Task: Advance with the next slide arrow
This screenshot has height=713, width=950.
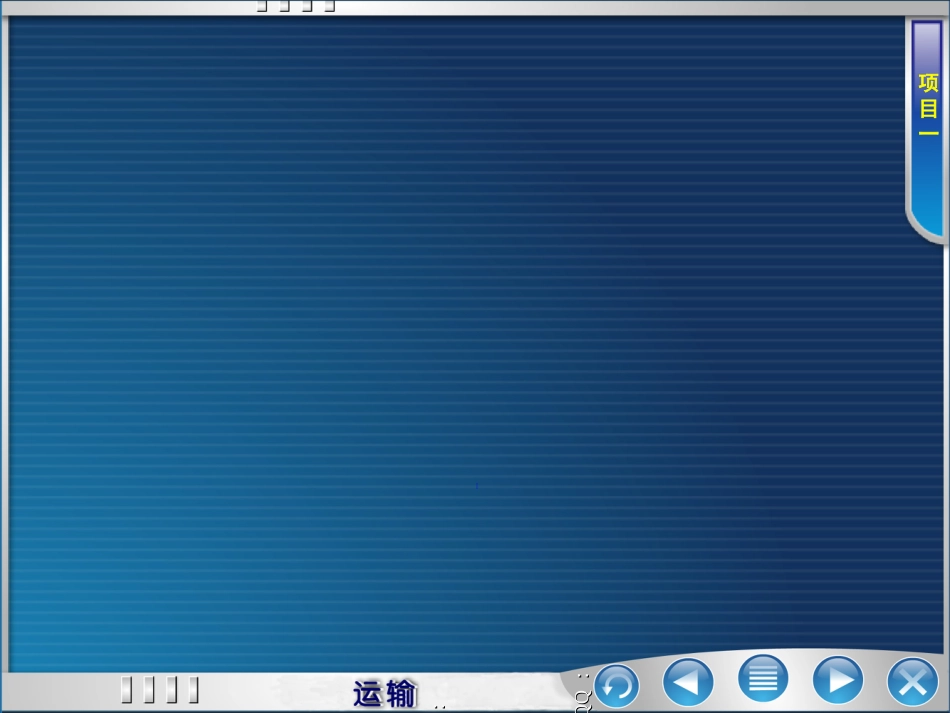Action: pyautogui.click(x=837, y=680)
